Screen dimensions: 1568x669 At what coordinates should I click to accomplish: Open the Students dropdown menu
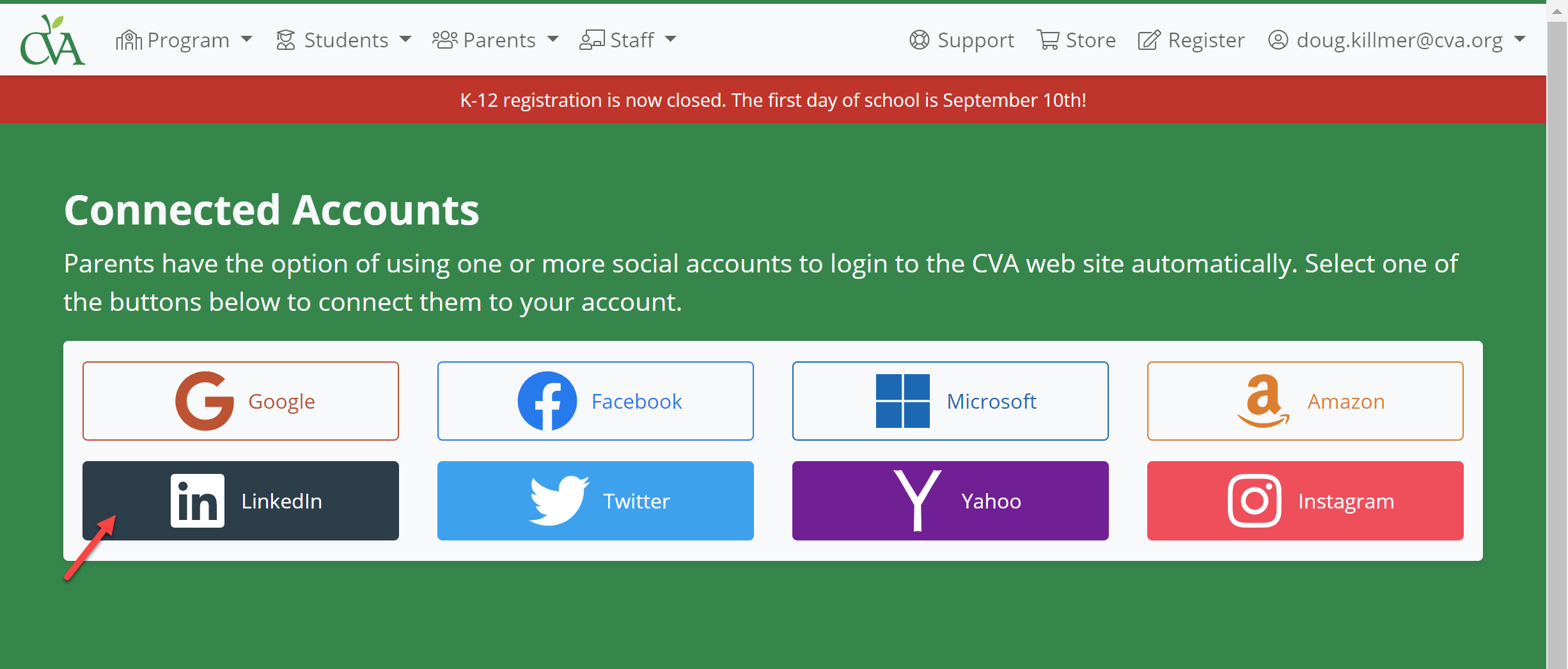(343, 40)
